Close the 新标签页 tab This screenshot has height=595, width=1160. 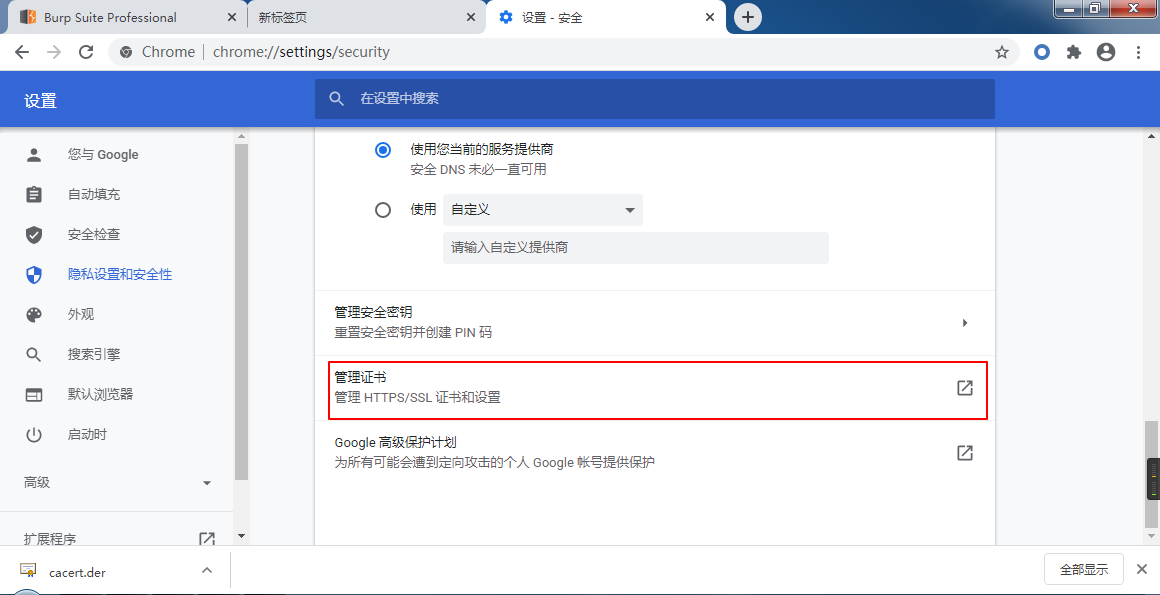[471, 17]
